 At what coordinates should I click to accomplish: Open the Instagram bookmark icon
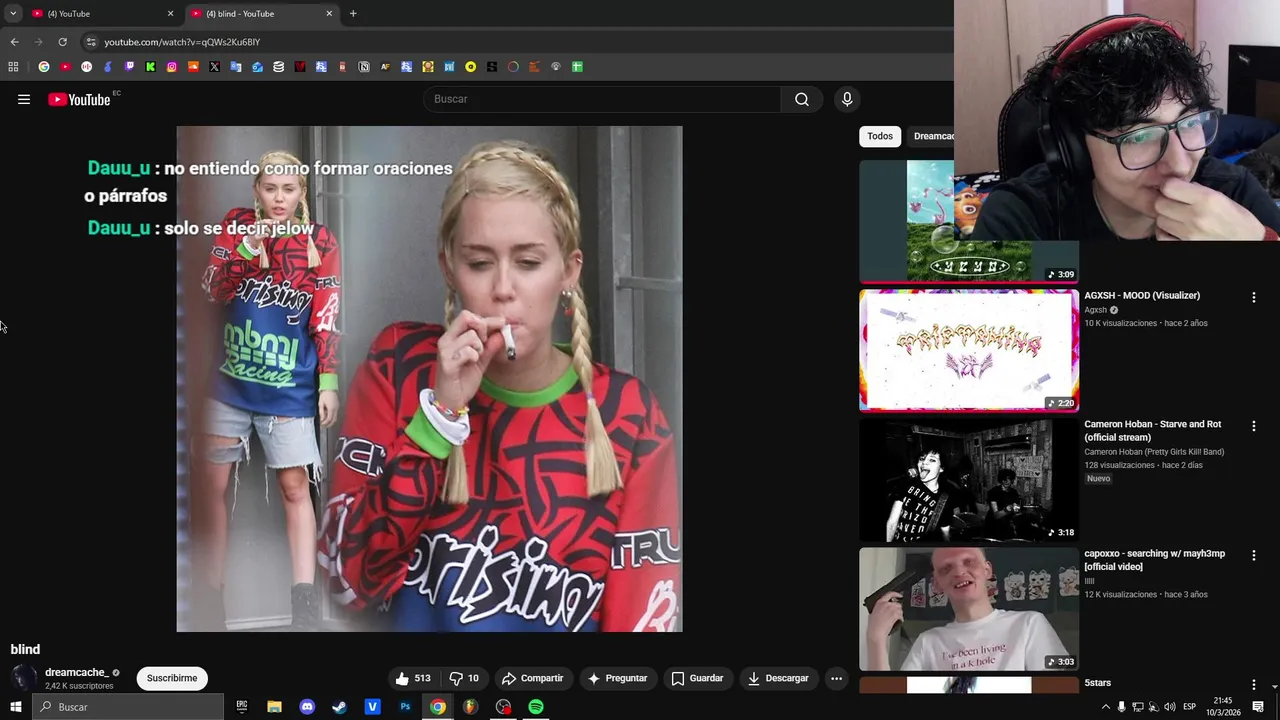pos(172,67)
